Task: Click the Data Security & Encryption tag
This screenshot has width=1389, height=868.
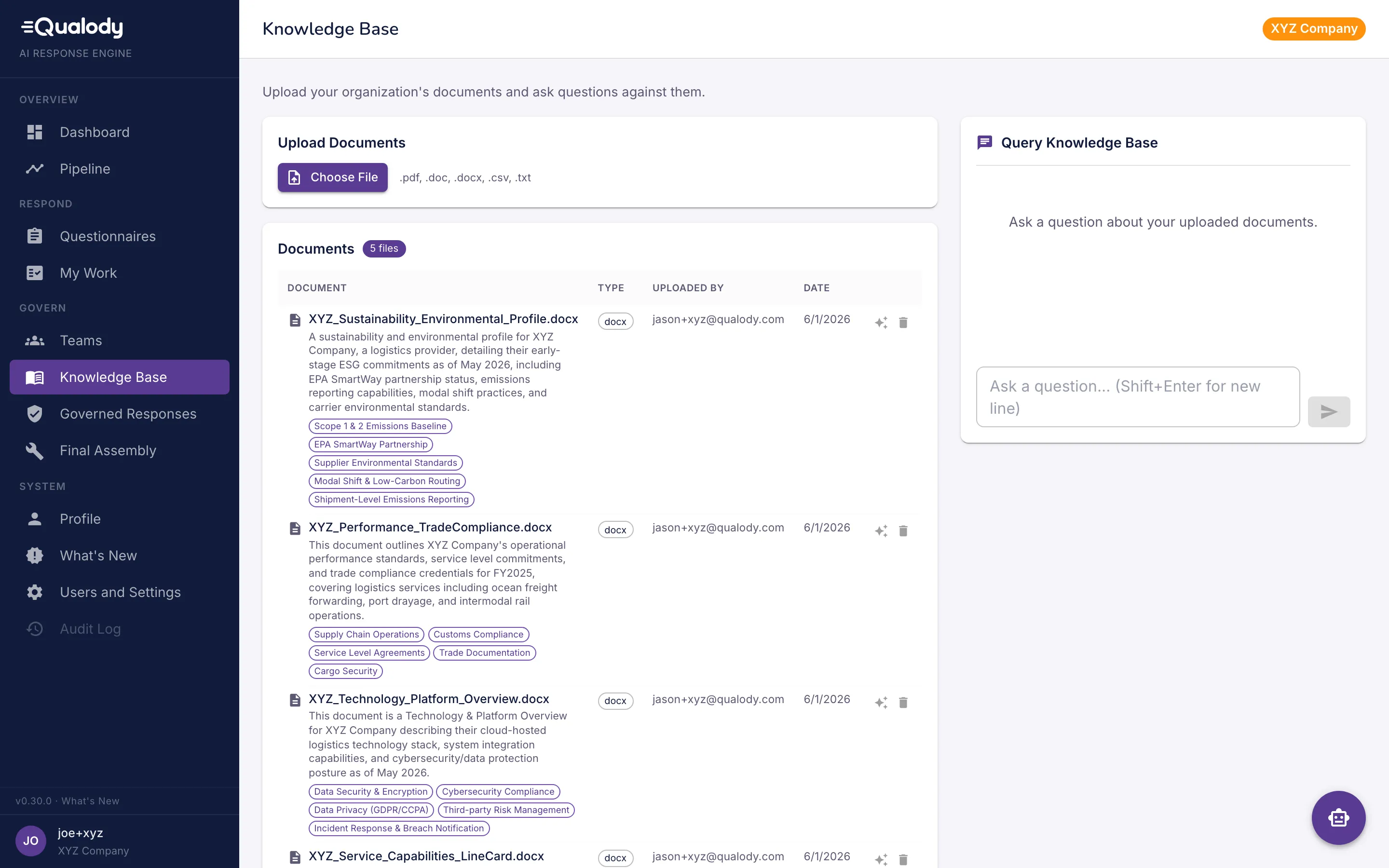Action: click(x=371, y=792)
